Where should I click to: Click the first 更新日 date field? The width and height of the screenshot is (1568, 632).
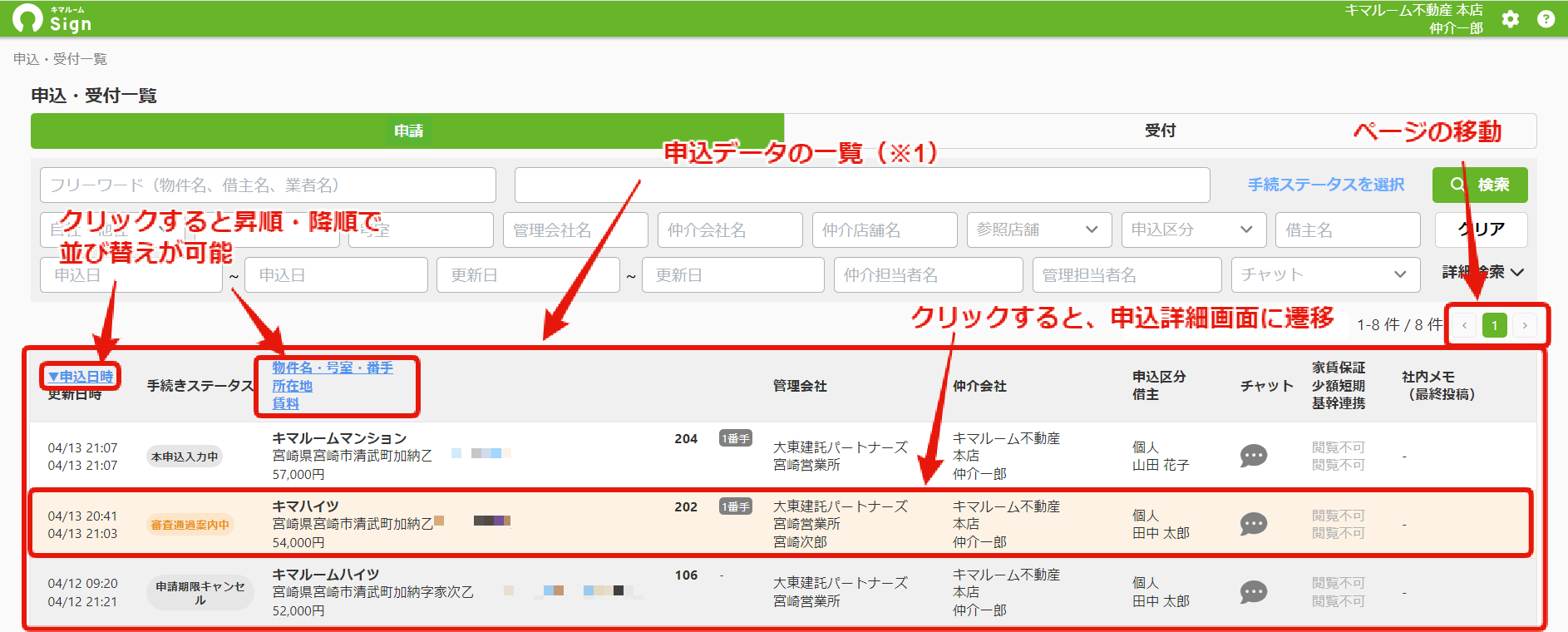tap(528, 274)
